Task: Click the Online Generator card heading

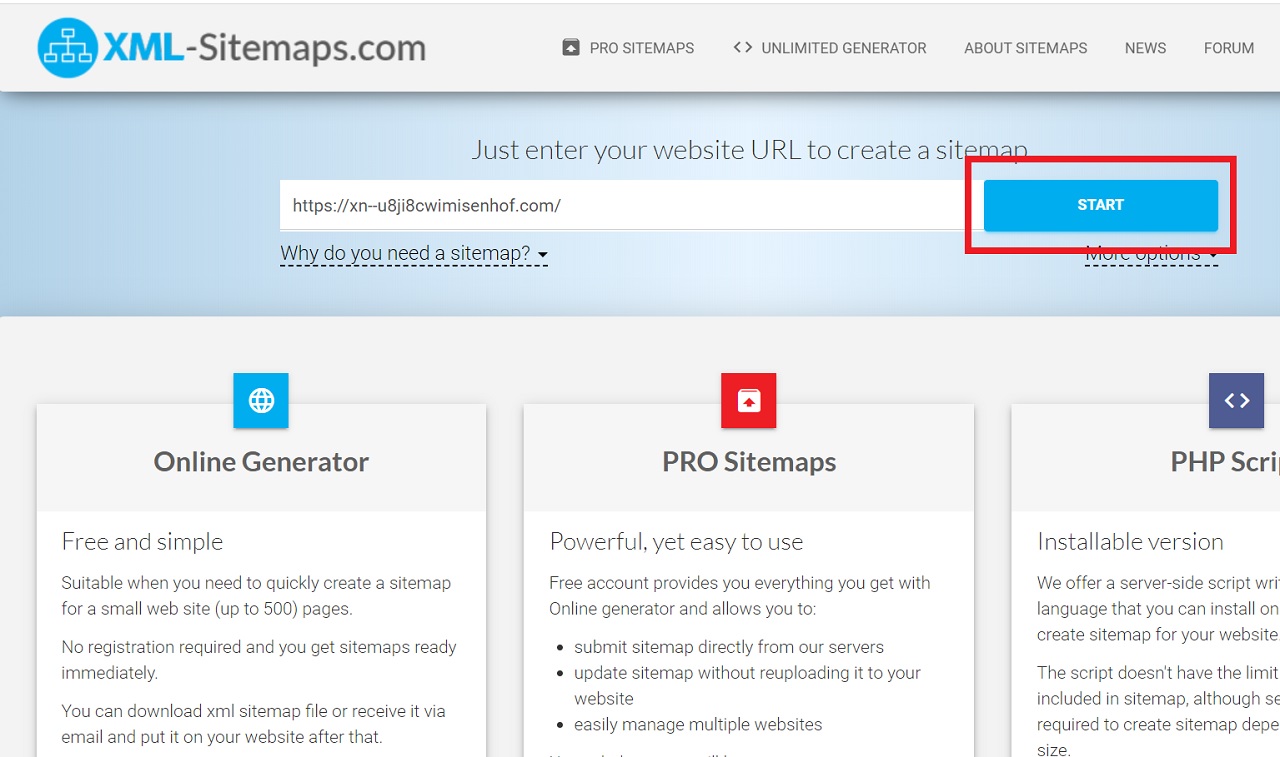Action: click(x=261, y=462)
